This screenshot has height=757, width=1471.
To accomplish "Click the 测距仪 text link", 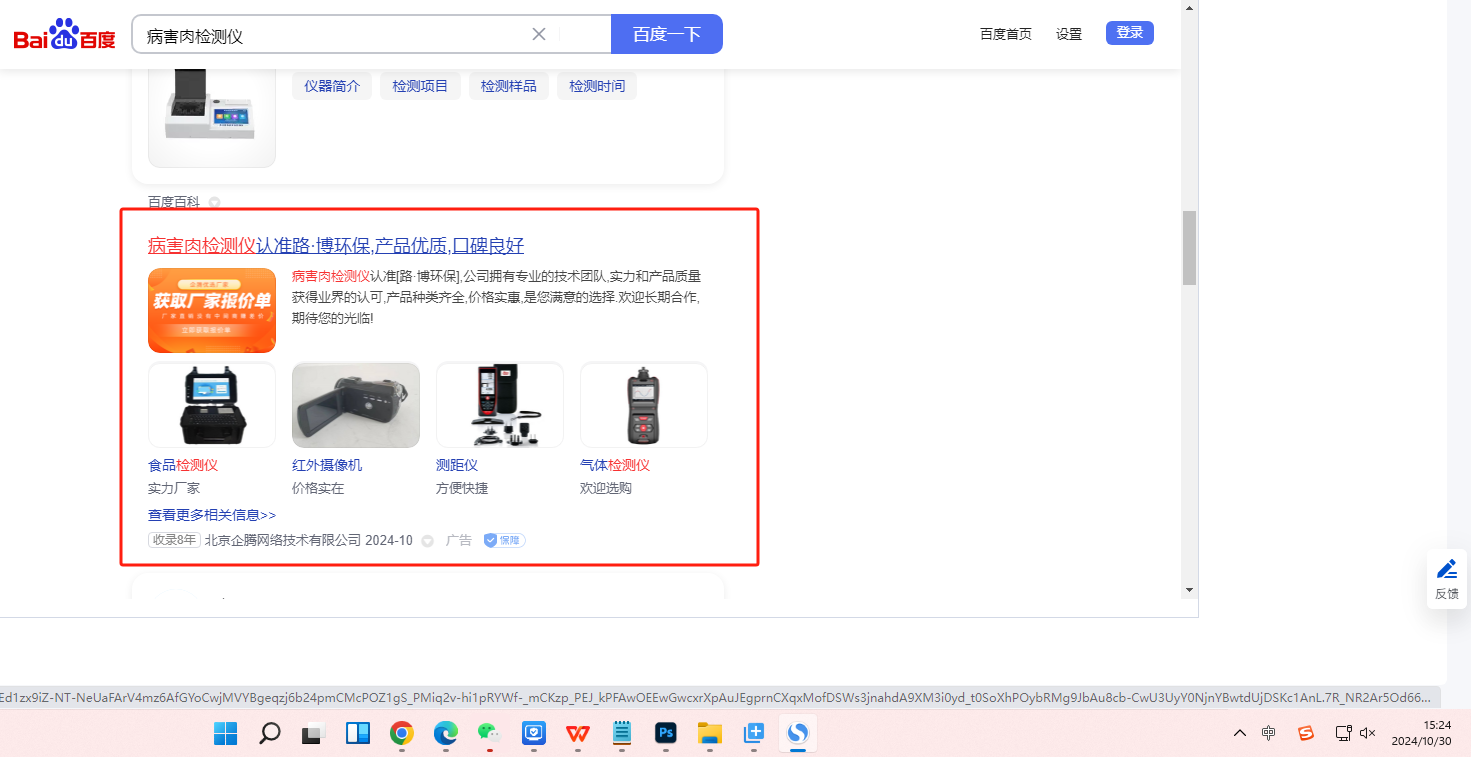I will [x=457, y=465].
